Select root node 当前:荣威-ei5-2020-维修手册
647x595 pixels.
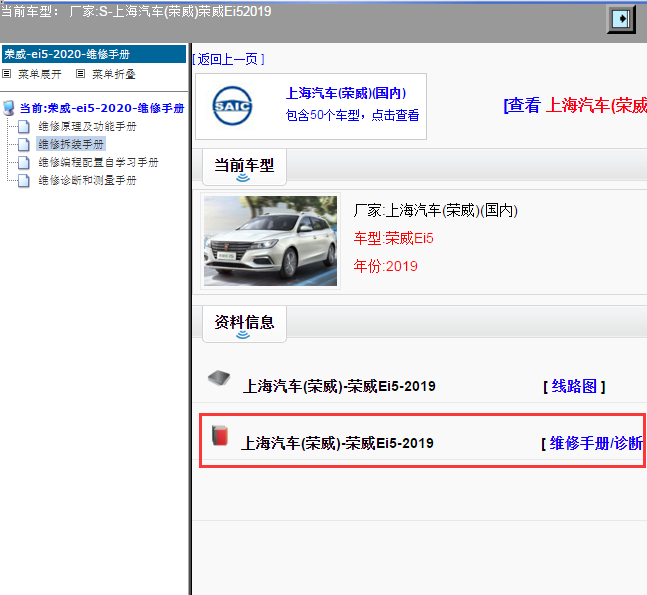click(x=102, y=108)
